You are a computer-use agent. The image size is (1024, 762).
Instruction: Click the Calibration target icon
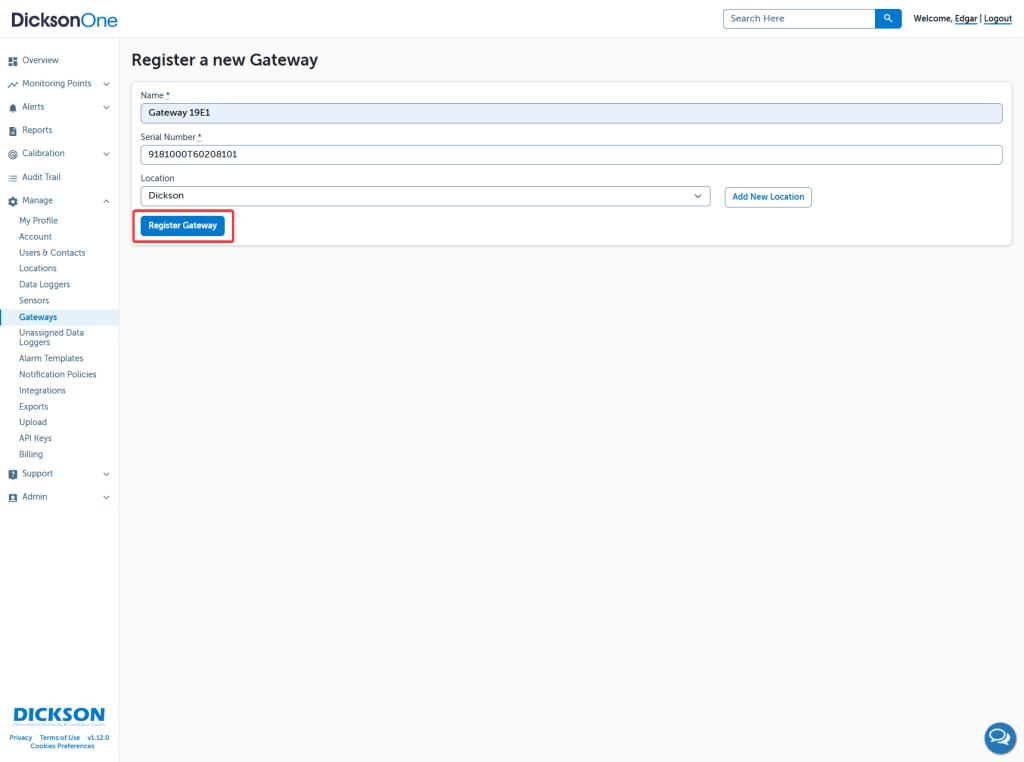[x=13, y=154]
